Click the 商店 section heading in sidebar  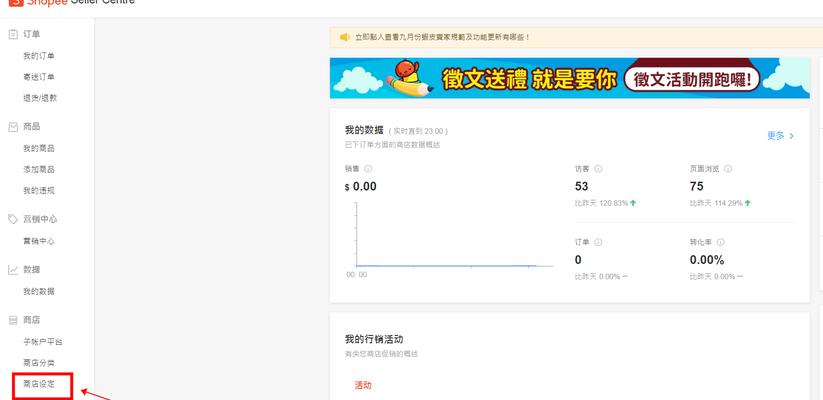click(x=31, y=320)
